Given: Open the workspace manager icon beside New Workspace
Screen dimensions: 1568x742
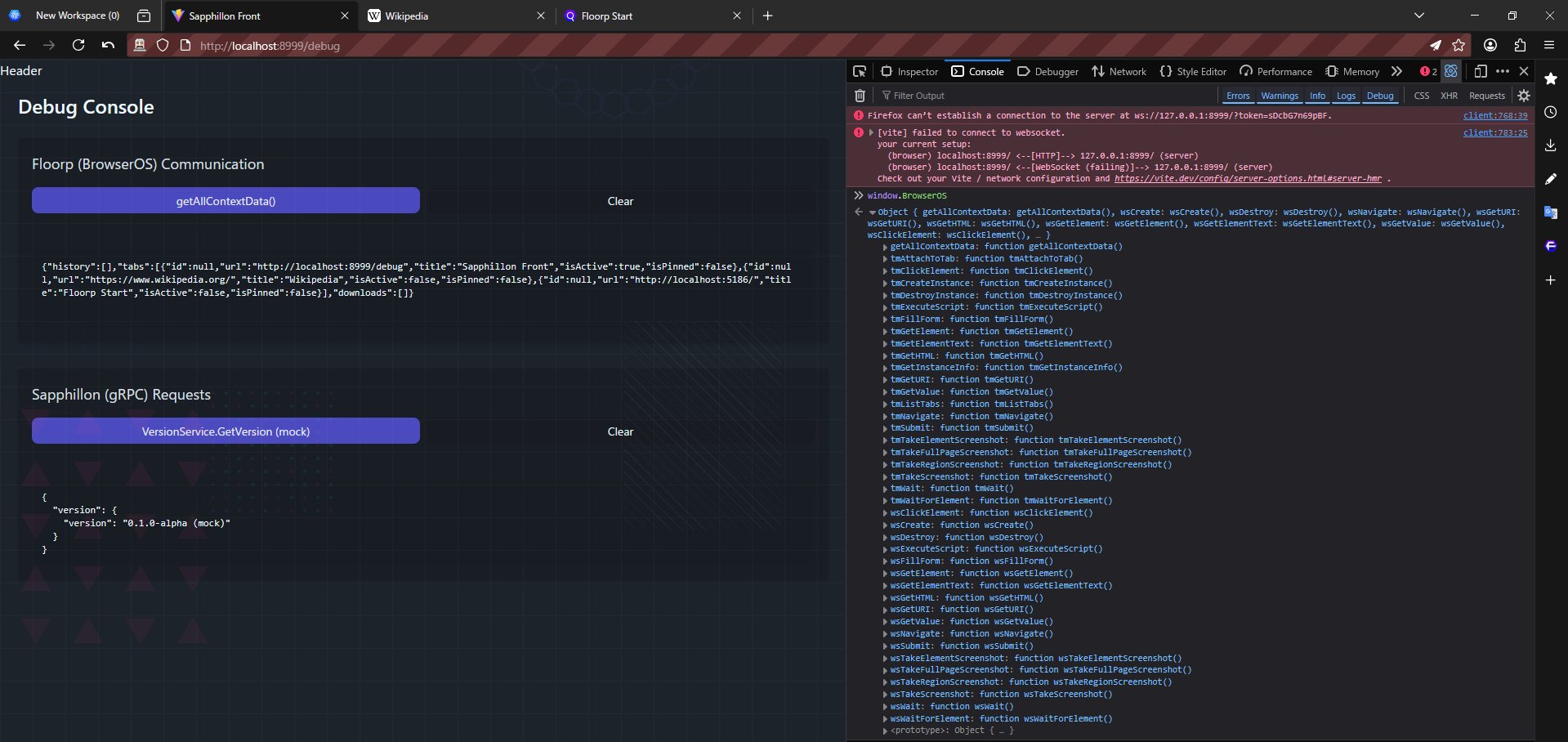Looking at the screenshot, I should (x=144, y=16).
